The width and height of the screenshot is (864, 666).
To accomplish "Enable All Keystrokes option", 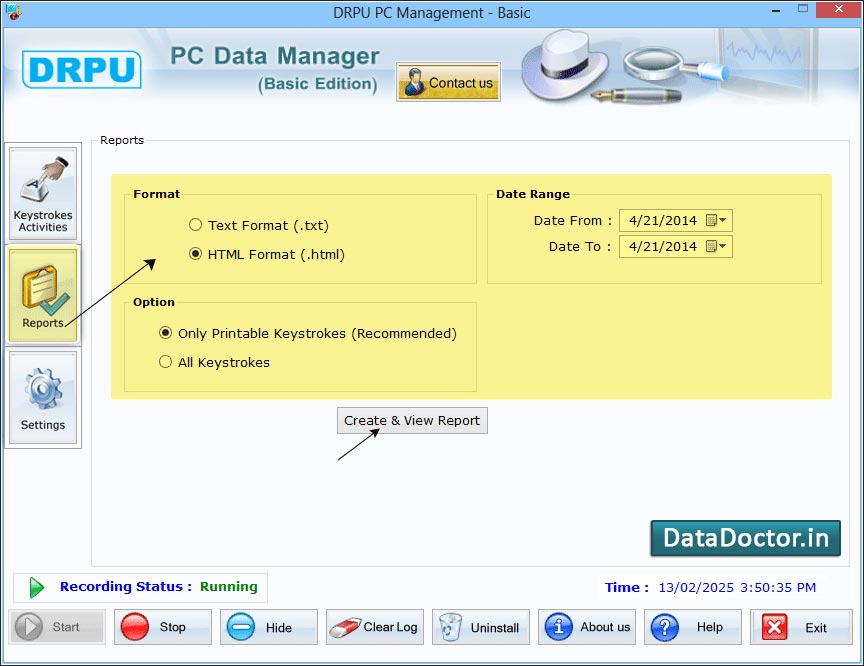I will (x=165, y=362).
